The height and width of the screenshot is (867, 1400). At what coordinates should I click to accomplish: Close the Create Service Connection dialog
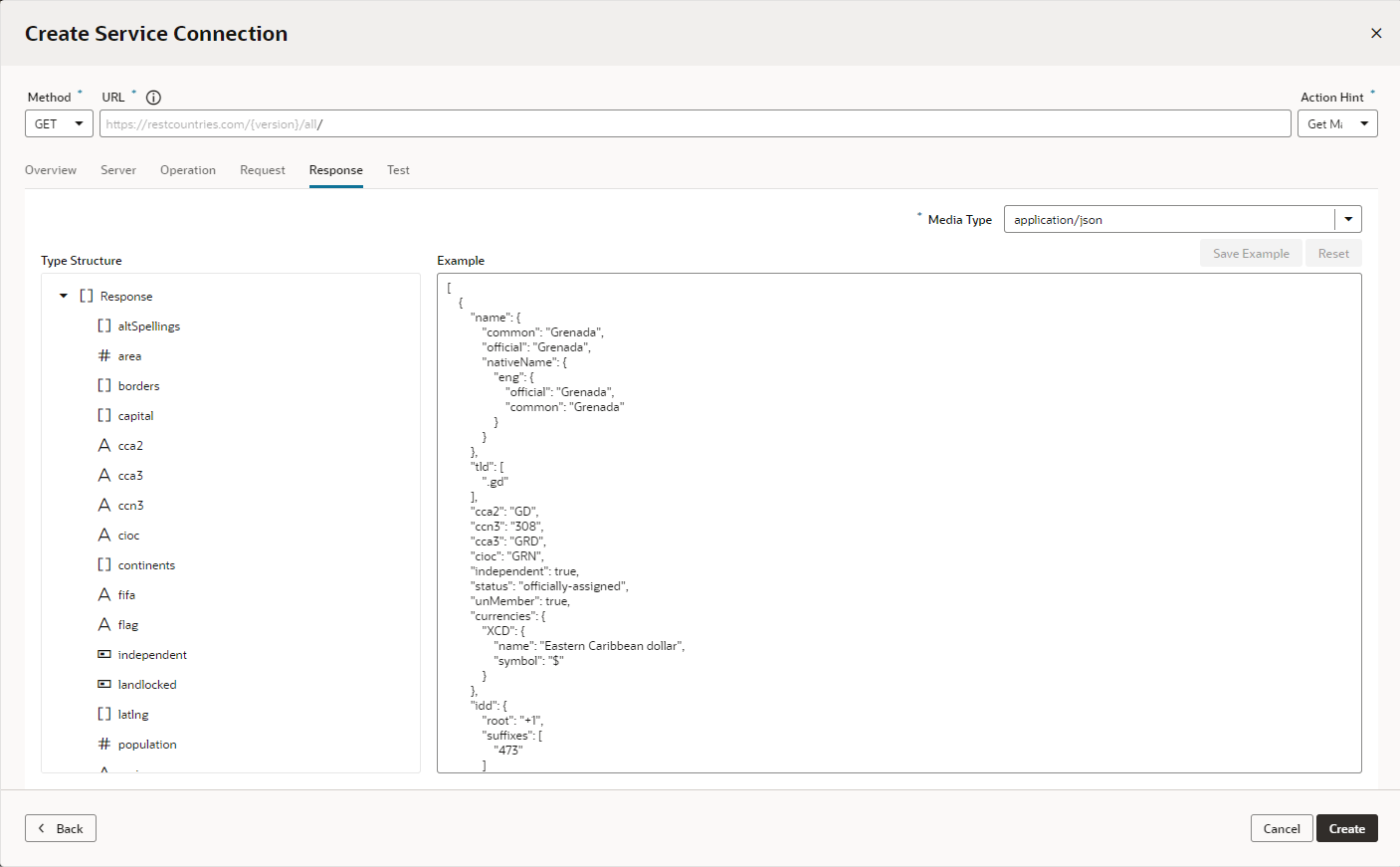[x=1376, y=33]
